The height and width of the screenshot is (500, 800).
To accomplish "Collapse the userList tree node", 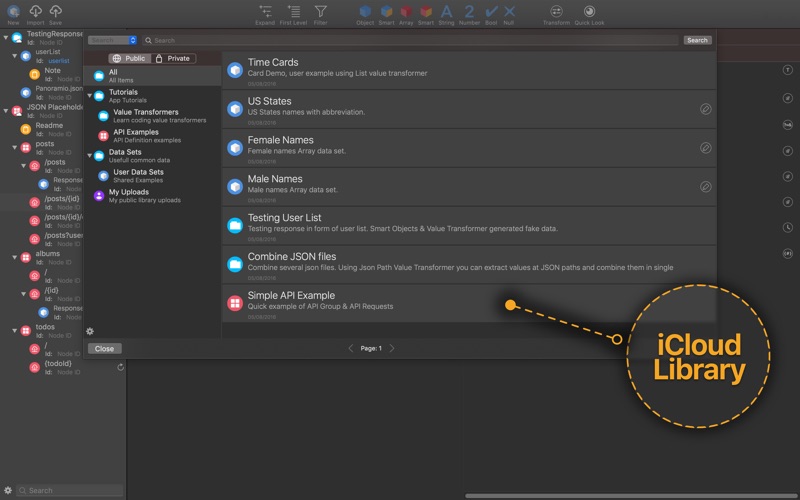I will point(15,56).
